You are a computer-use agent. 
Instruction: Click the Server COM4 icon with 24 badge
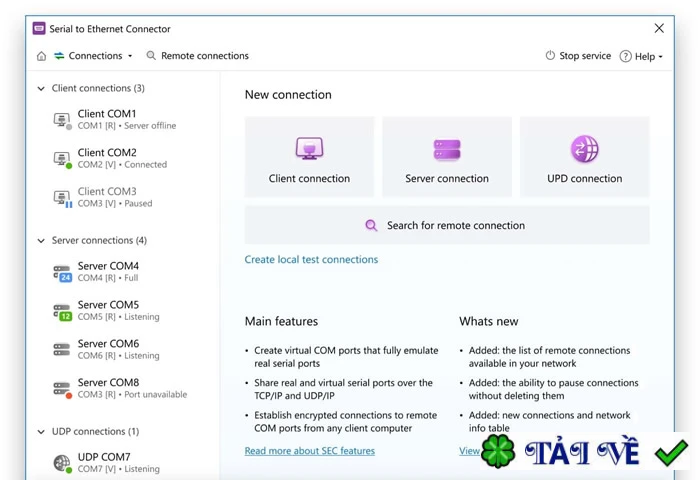tap(62, 272)
